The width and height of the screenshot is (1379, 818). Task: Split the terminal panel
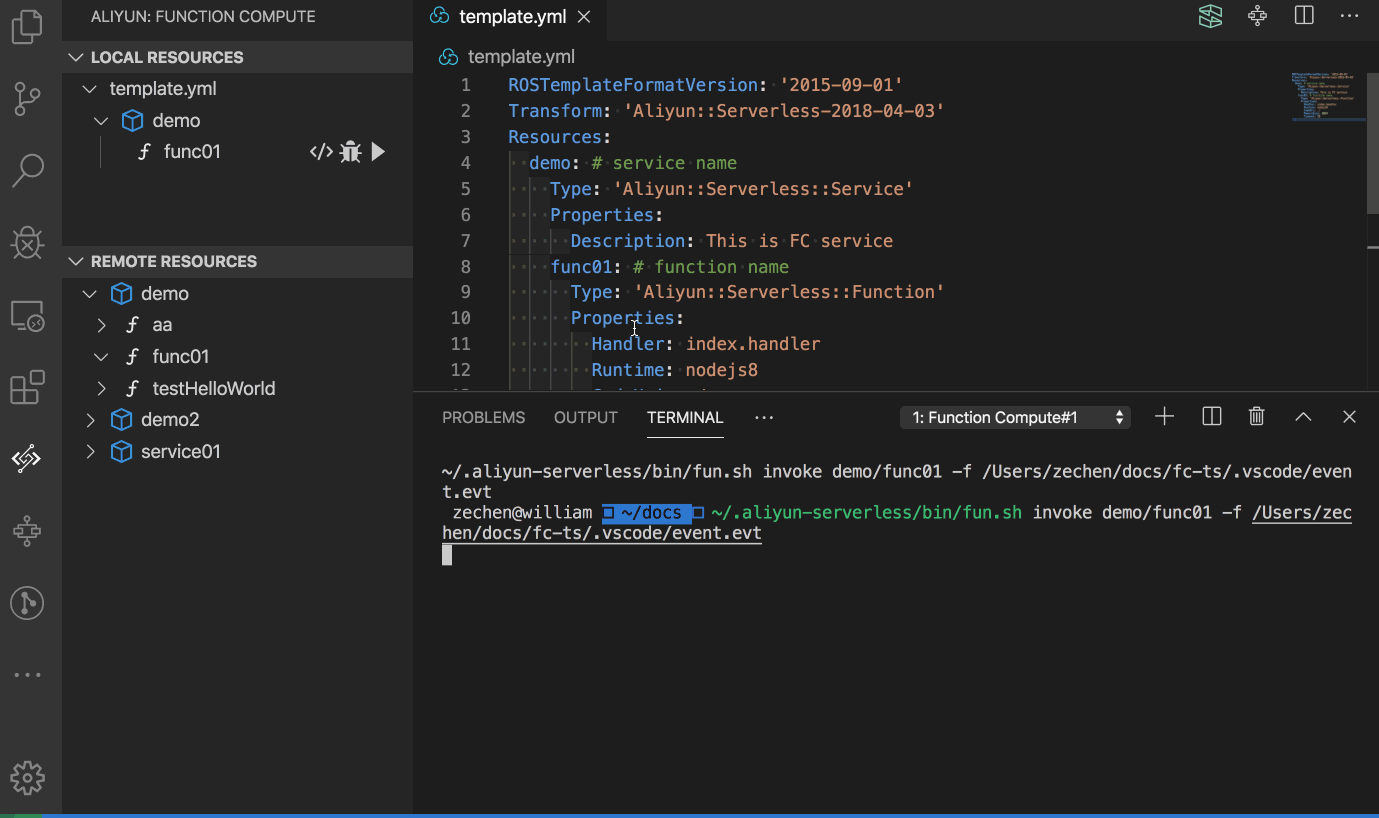point(1212,417)
